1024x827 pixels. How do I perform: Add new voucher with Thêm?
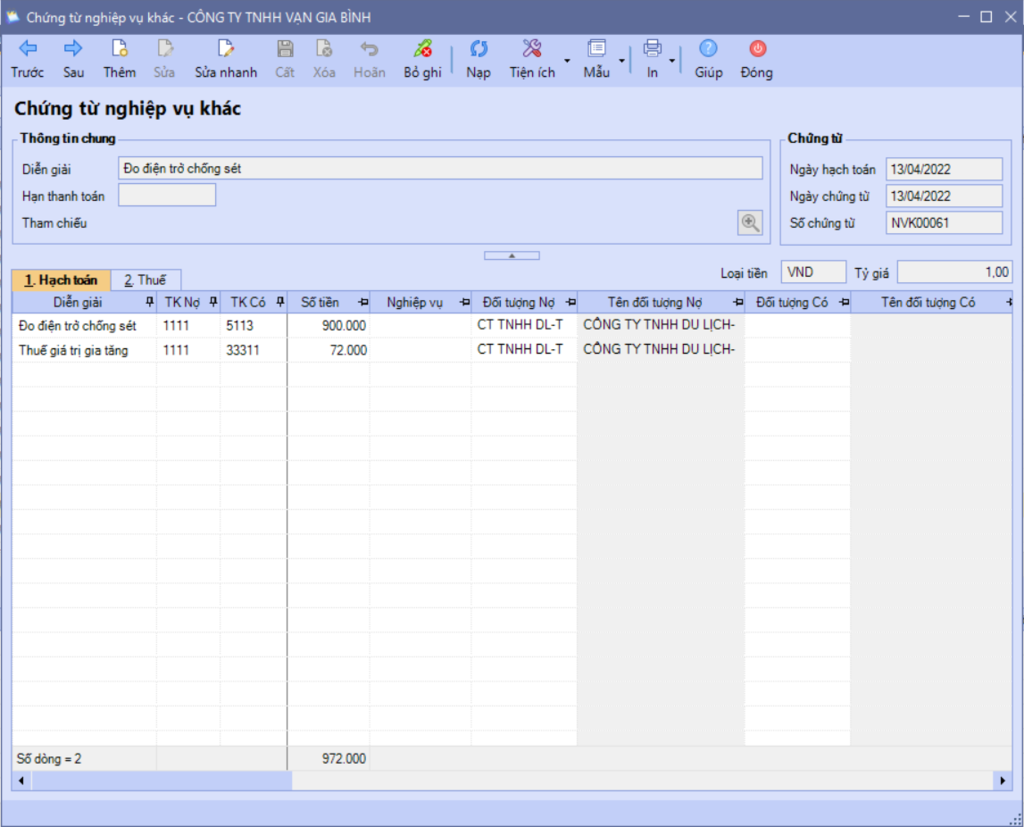click(x=120, y=59)
